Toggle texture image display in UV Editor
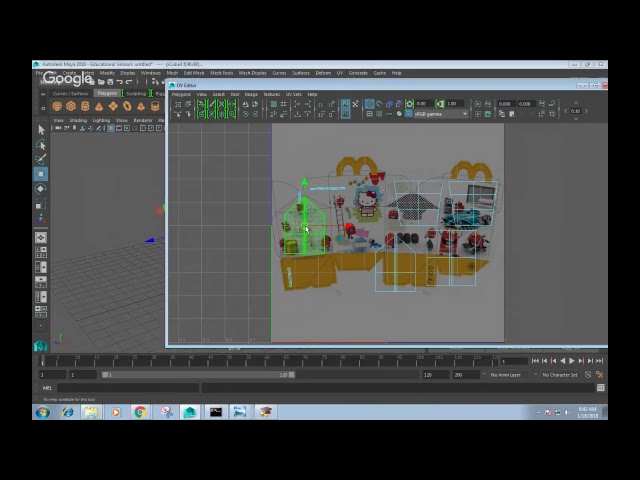640x480 pixels. pos(345,104)
